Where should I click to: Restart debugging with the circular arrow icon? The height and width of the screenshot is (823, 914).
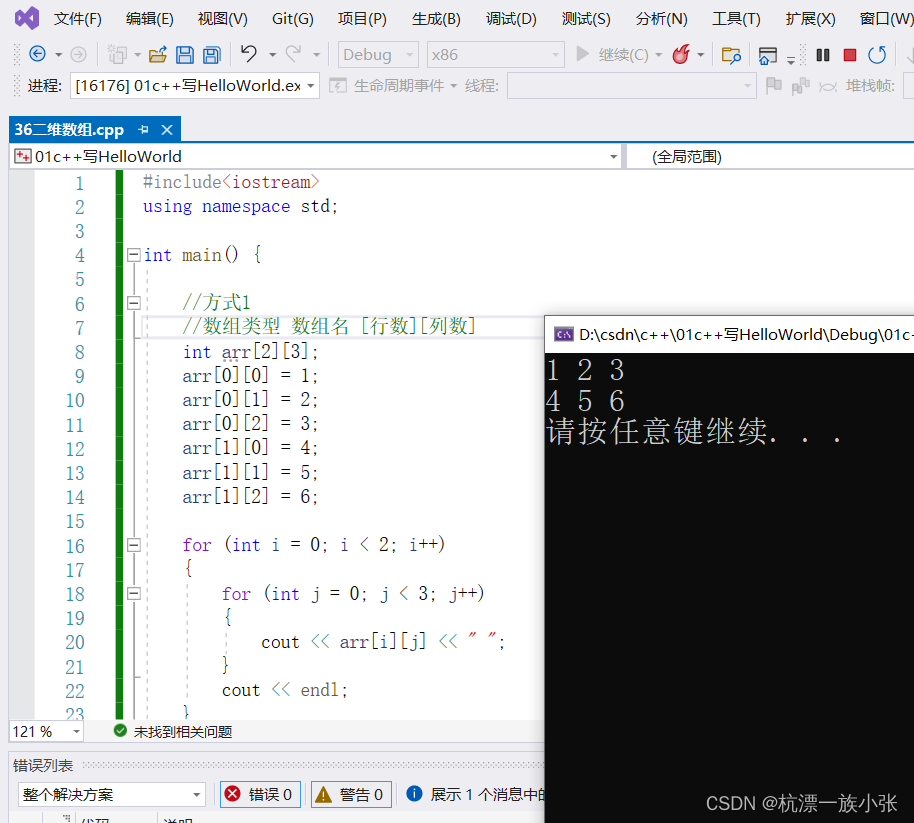877,55
